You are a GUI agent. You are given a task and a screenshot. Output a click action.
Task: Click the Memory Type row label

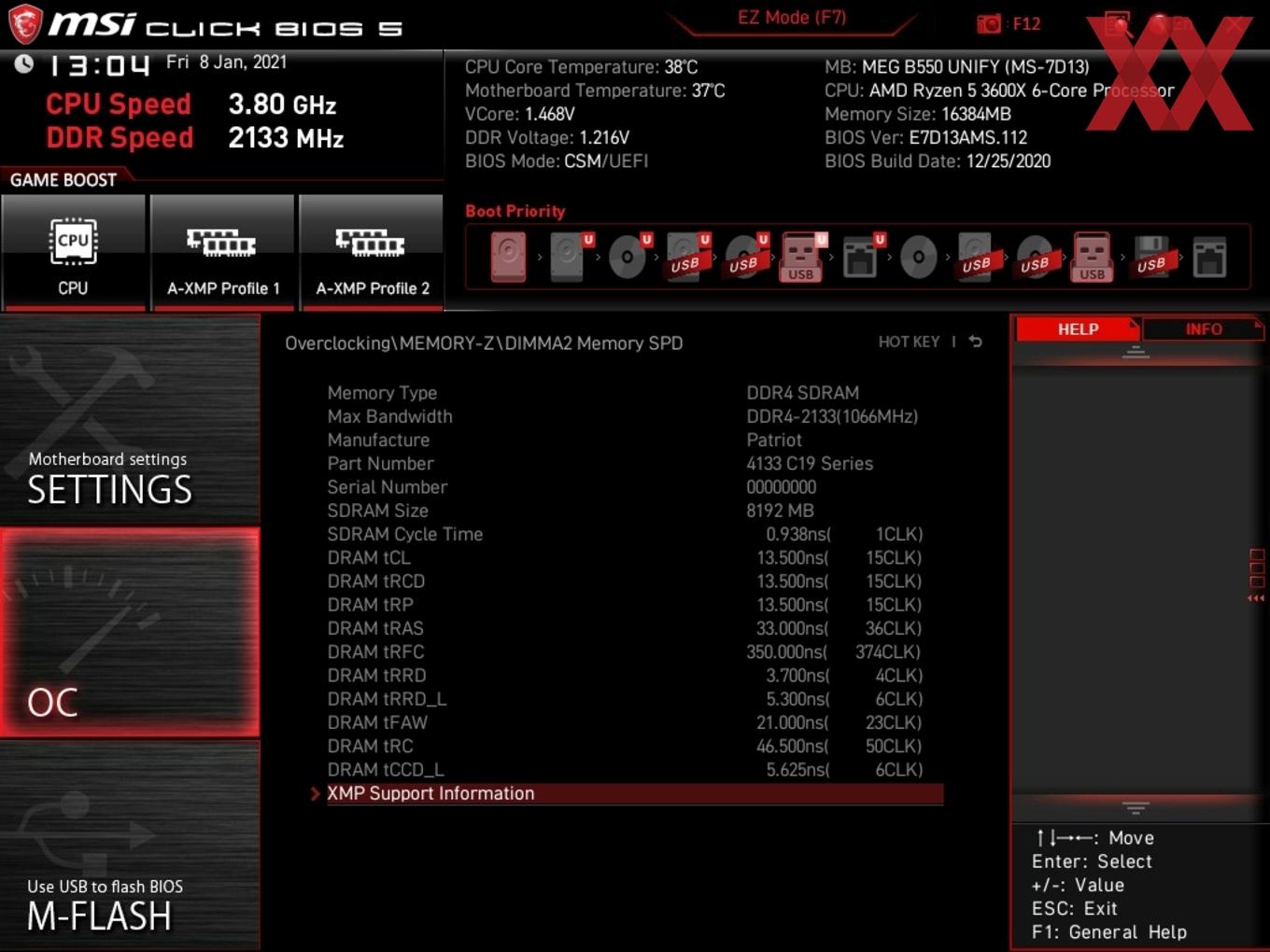coord(382,393)
